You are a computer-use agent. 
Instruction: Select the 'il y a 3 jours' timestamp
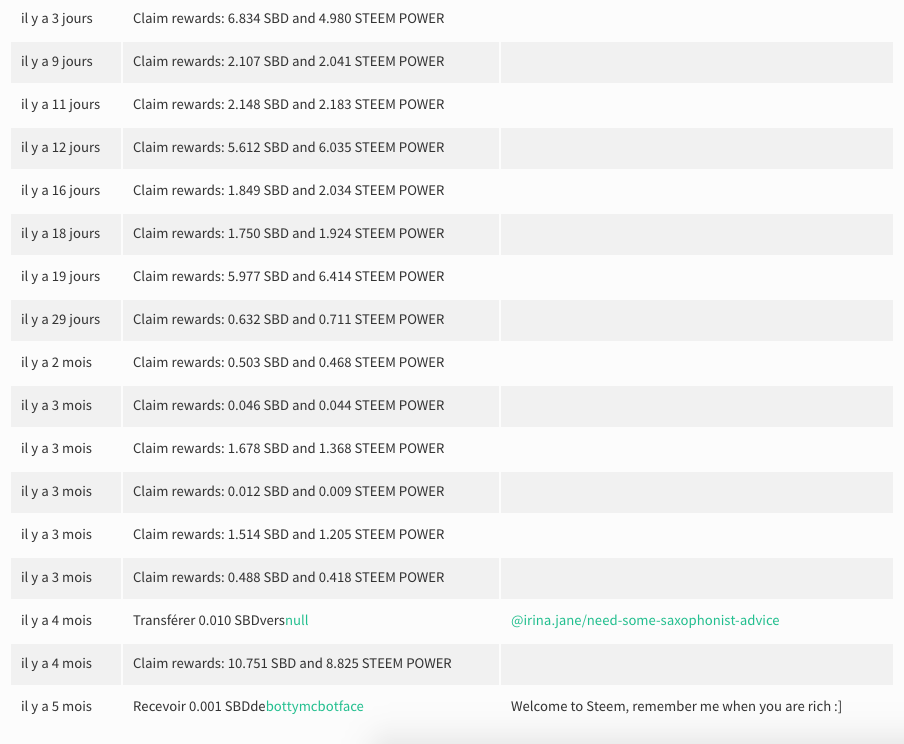(x=56, y=18)
